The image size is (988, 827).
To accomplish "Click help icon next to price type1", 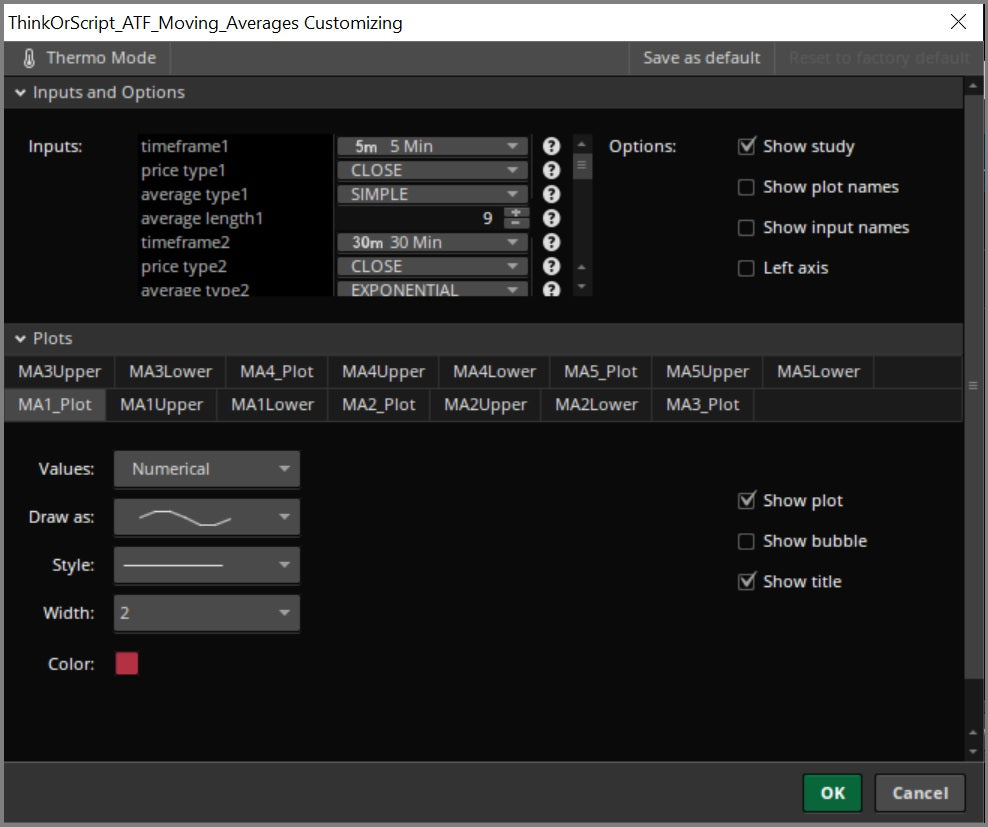I will [551, 170].
